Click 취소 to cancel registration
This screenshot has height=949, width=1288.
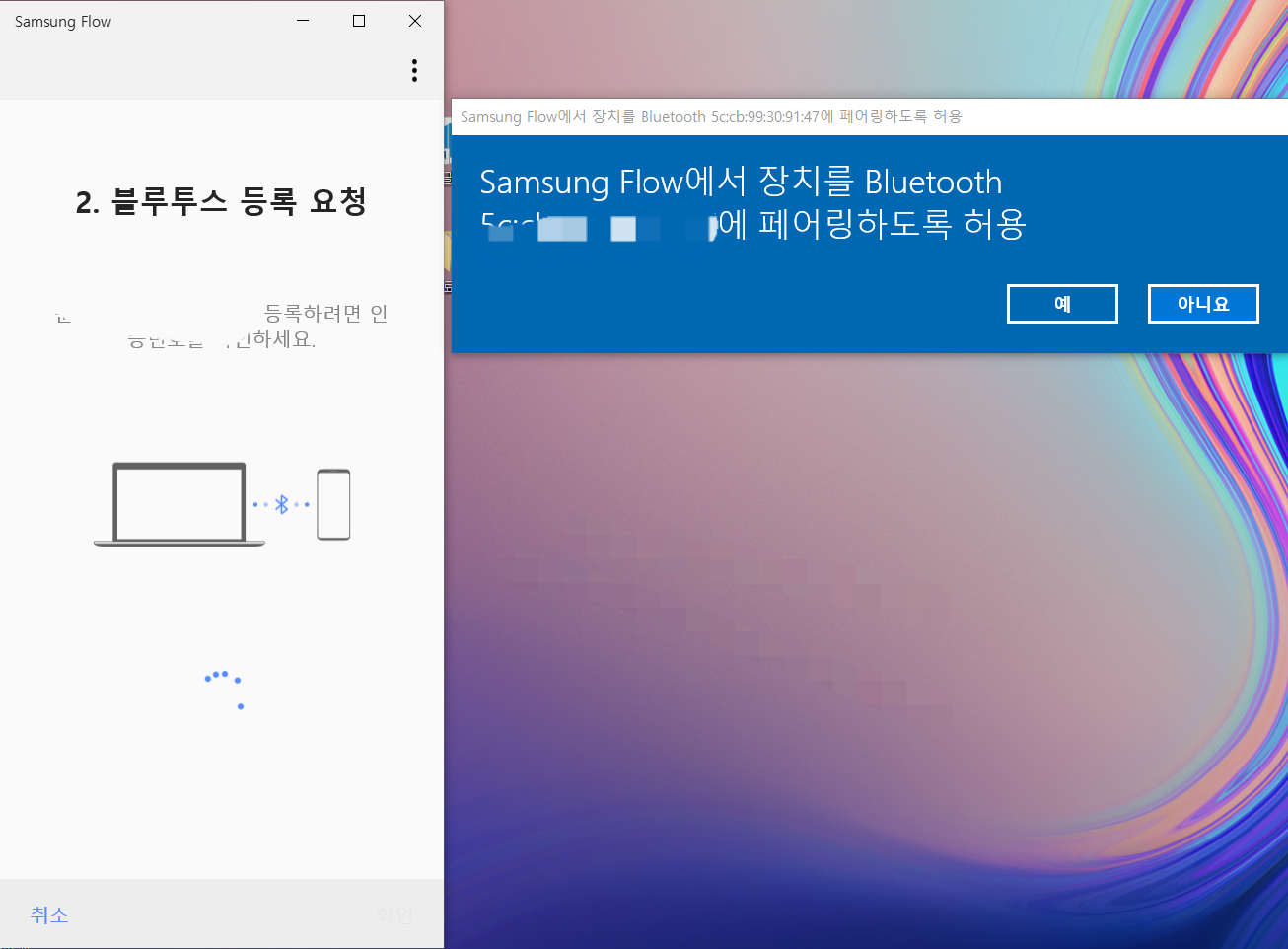click(x=49, y=915)
